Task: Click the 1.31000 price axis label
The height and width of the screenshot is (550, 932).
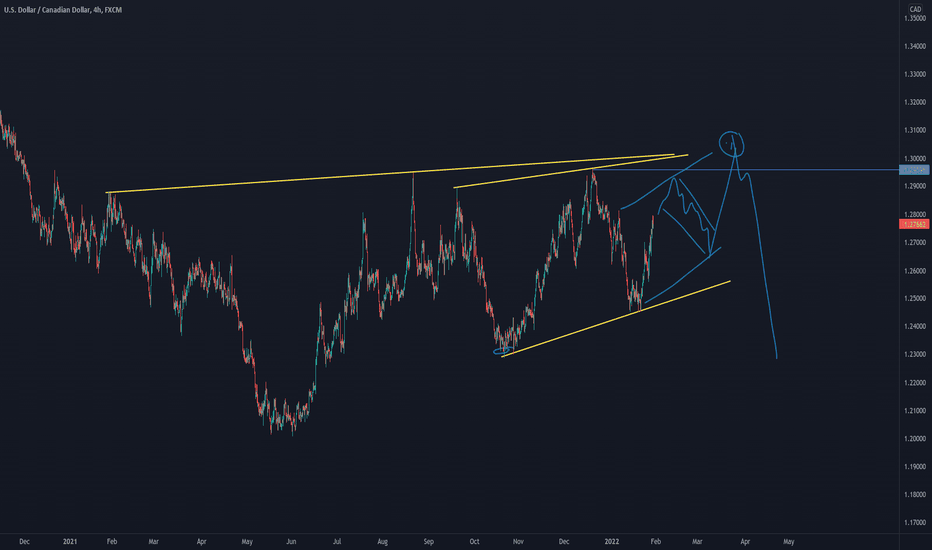Action: pyautogui.click(x=915, y=130)
